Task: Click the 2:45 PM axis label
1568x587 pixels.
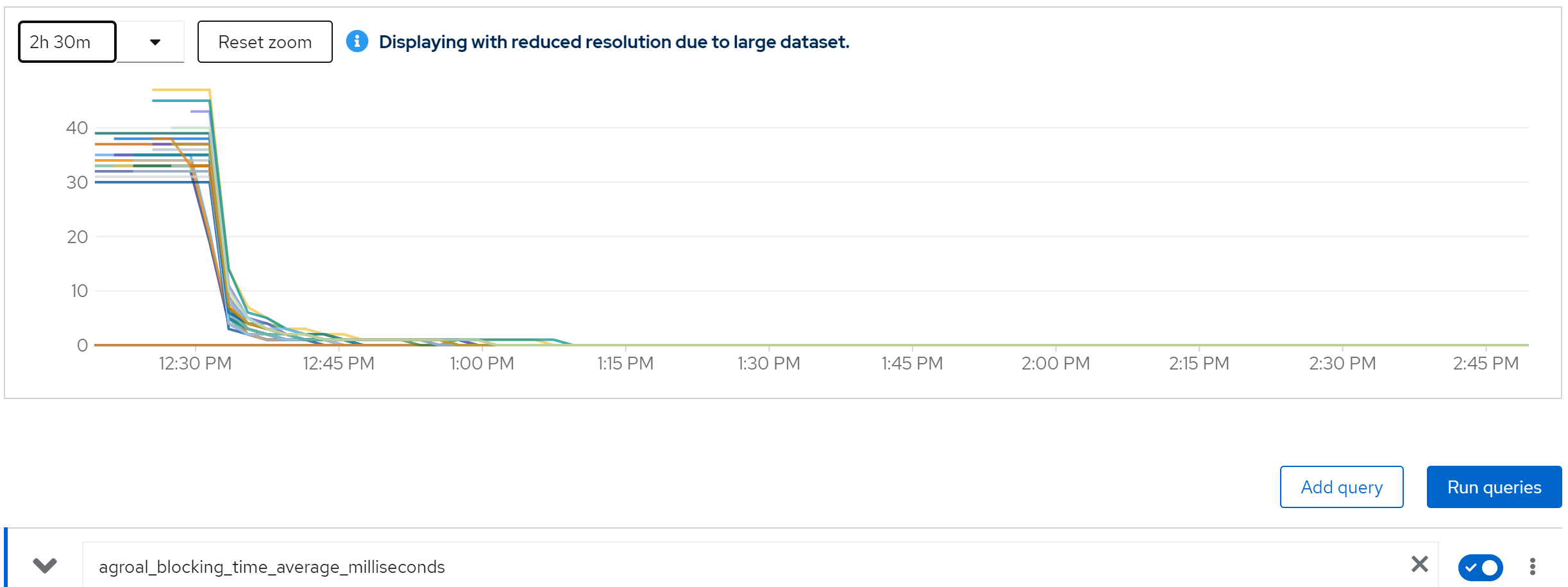Action: coord(1485,364)
